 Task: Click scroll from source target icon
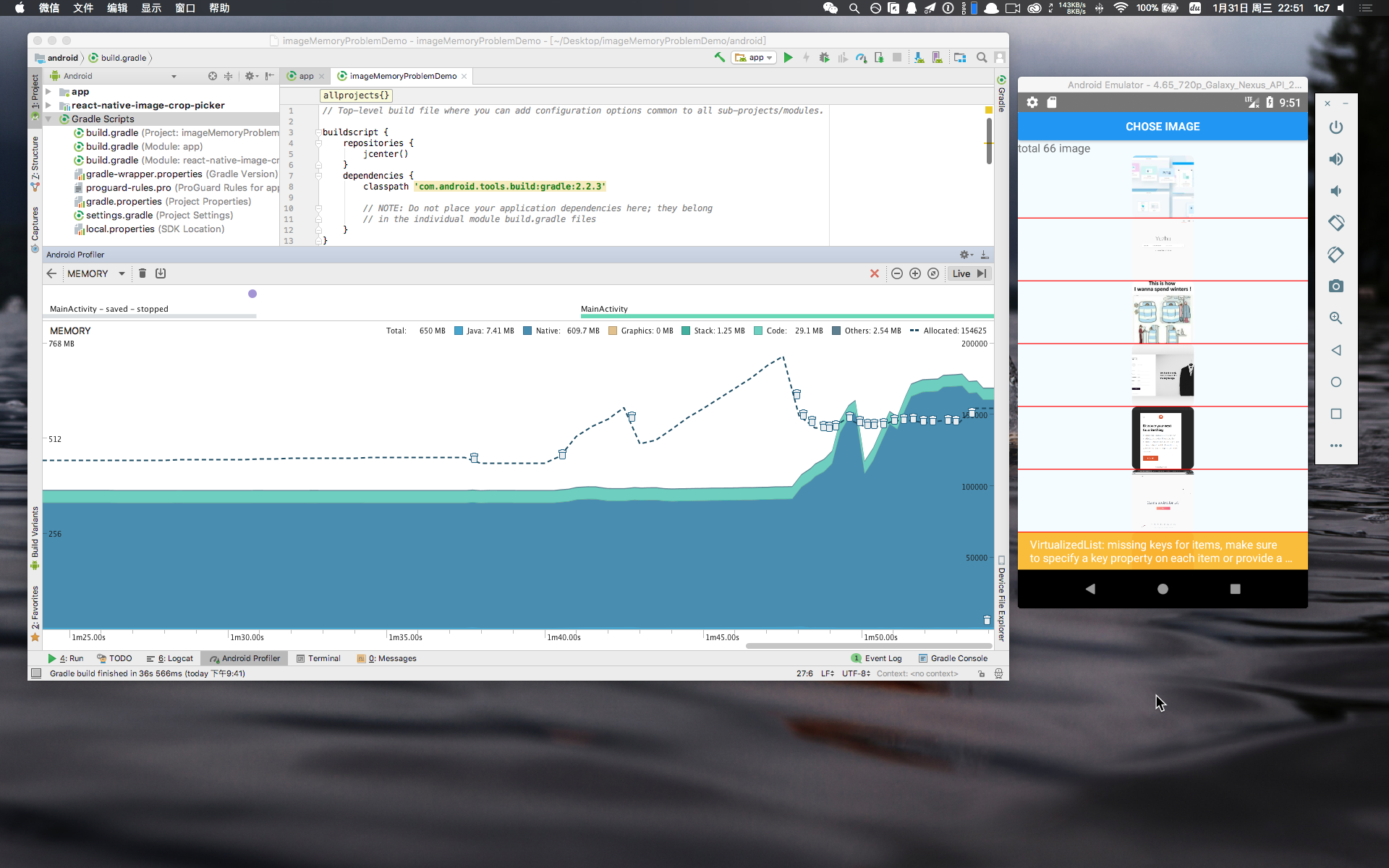tap(213, 76)
